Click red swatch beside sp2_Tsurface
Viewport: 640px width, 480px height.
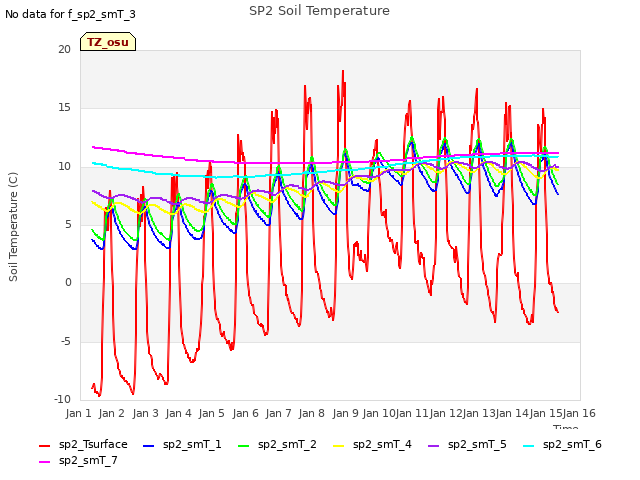point(44,446)
